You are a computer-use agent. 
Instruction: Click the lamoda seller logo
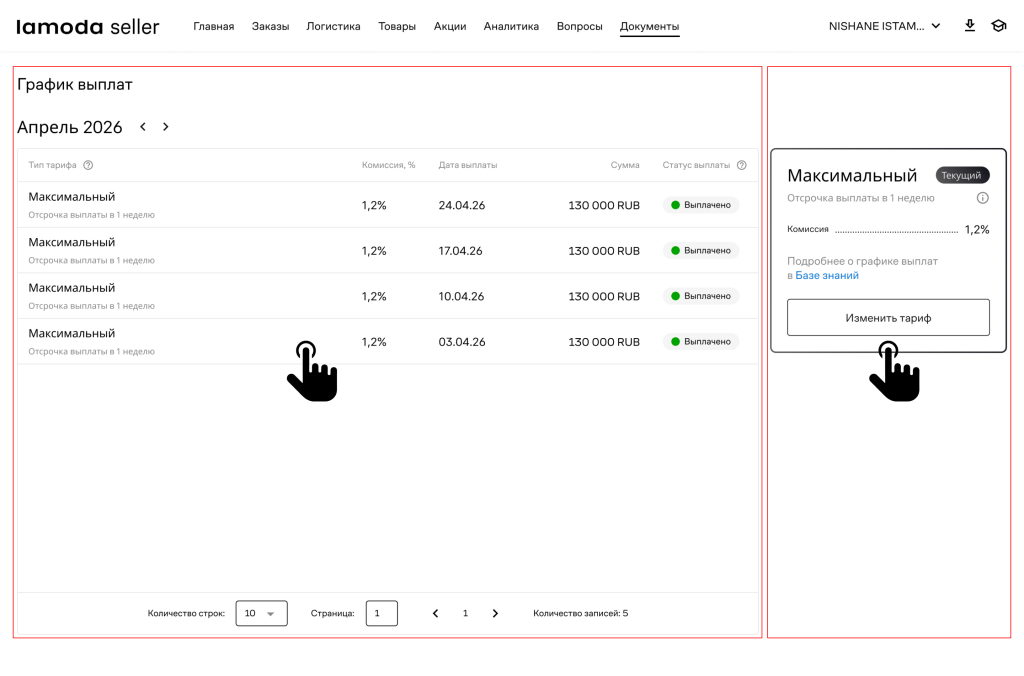[x=88, y=27]
